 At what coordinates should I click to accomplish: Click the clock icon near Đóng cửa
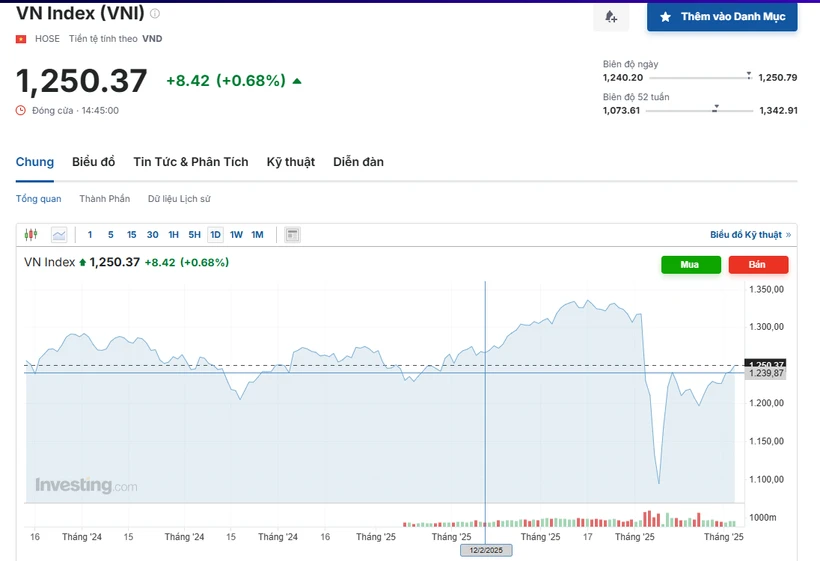pyautogui.click(x=20, y=110)
